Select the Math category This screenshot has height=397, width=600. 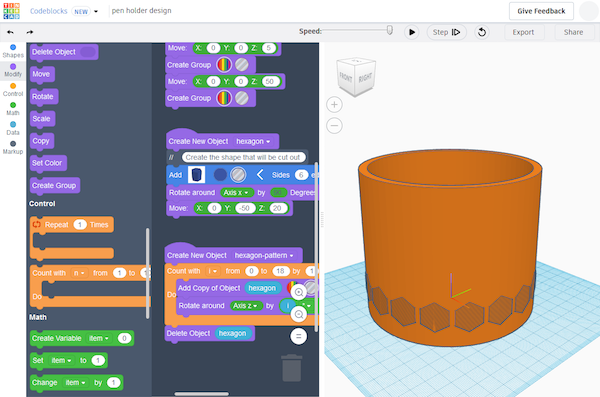(x=13, y=109)
